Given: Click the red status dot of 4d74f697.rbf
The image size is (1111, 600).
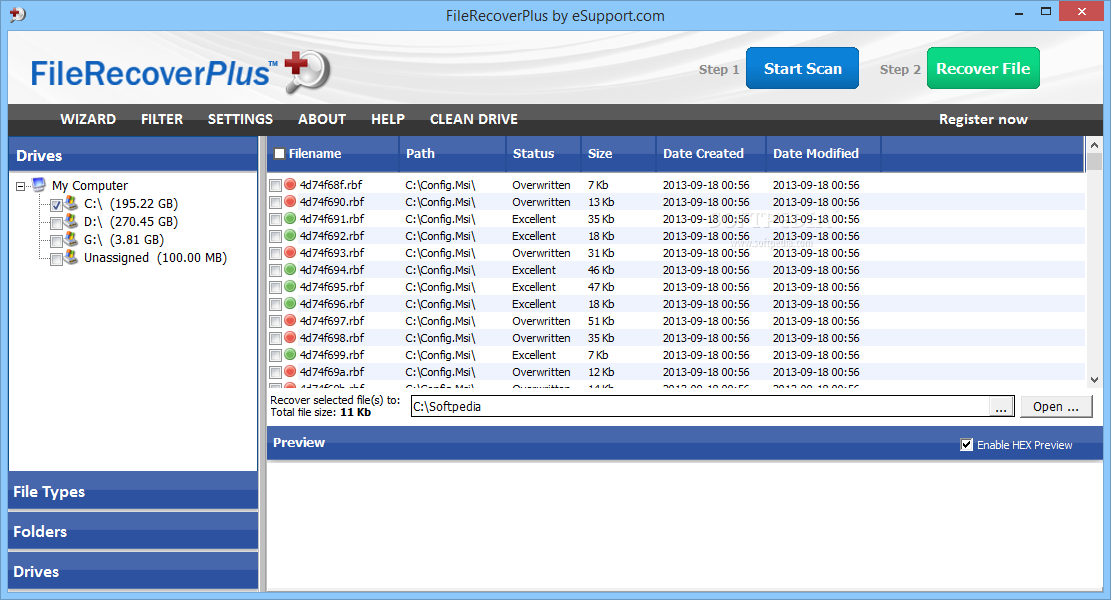Looking at the screenshot, I should click(290, 320).
